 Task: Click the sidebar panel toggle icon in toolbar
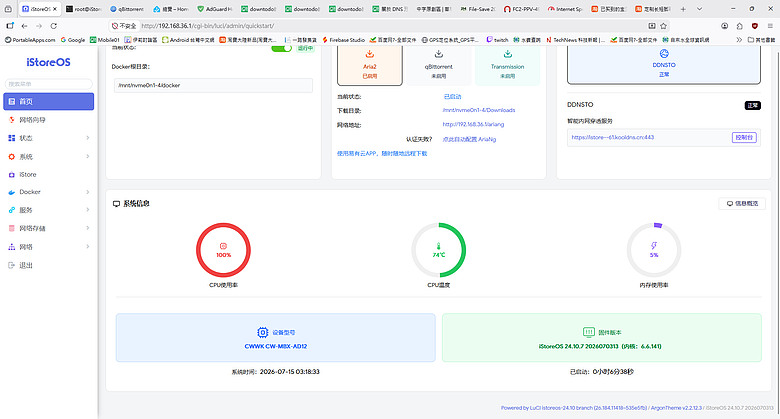point(10,26)
